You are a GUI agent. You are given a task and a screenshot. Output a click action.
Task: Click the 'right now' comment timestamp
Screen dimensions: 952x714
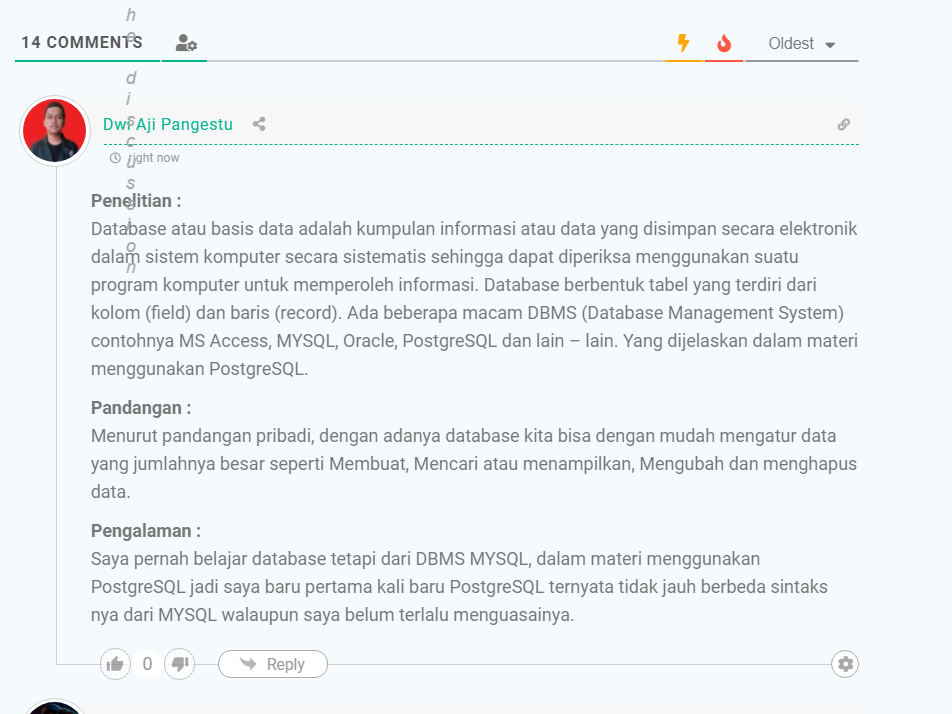153,158
